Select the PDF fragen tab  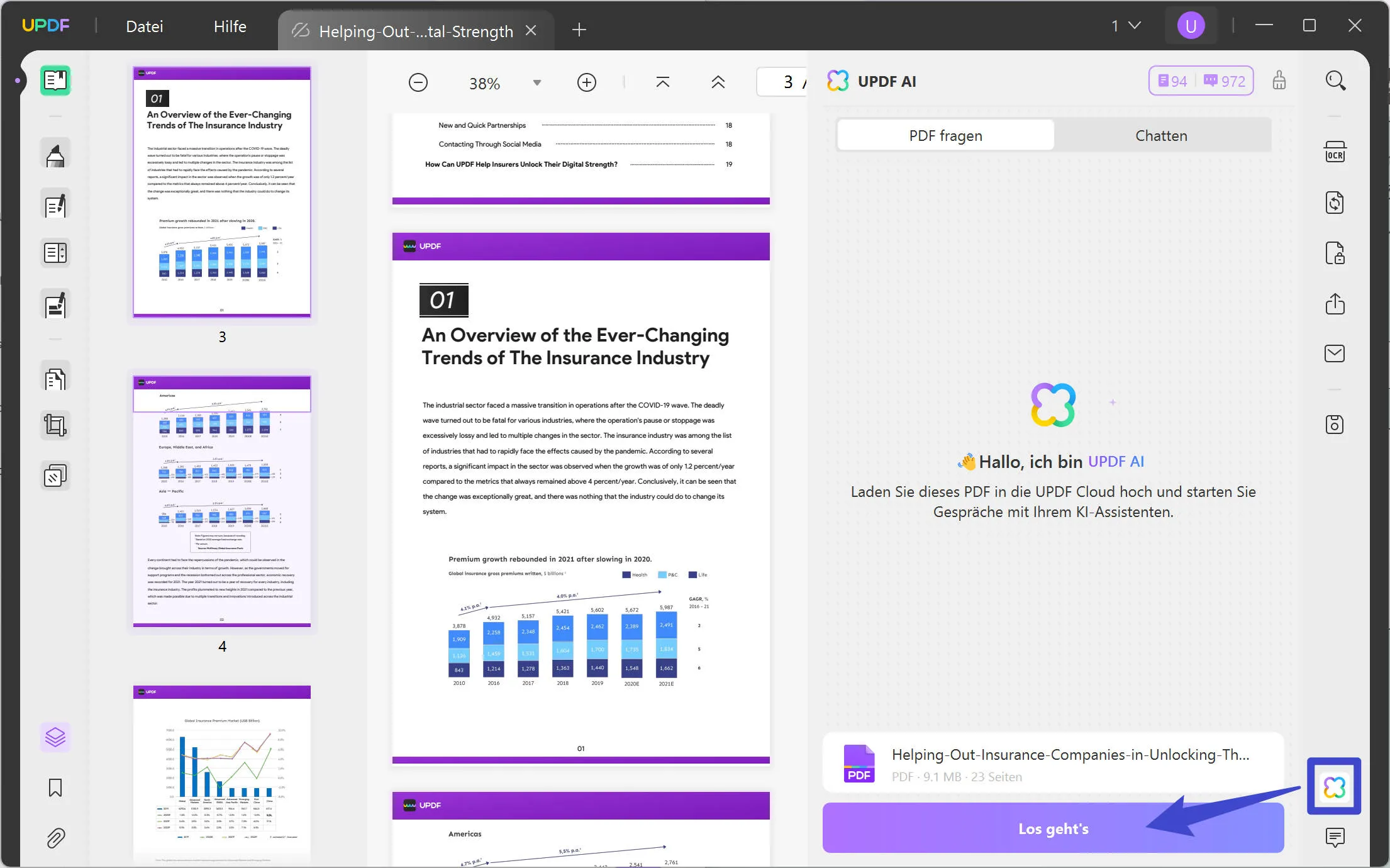pyautogui.click(x=945, y=135)
